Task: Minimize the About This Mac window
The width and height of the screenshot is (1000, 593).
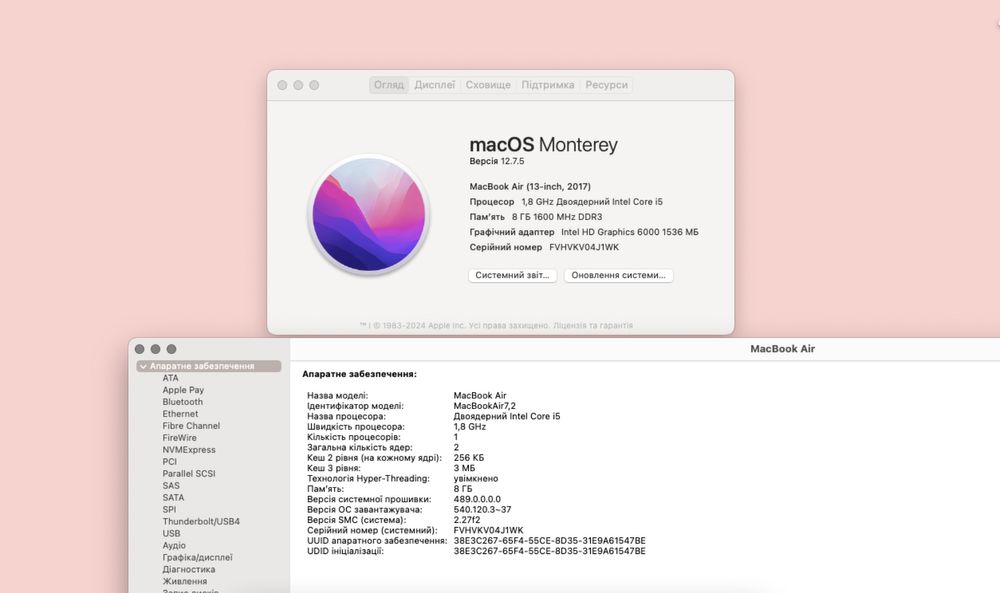Action: (x=298, y=85)
